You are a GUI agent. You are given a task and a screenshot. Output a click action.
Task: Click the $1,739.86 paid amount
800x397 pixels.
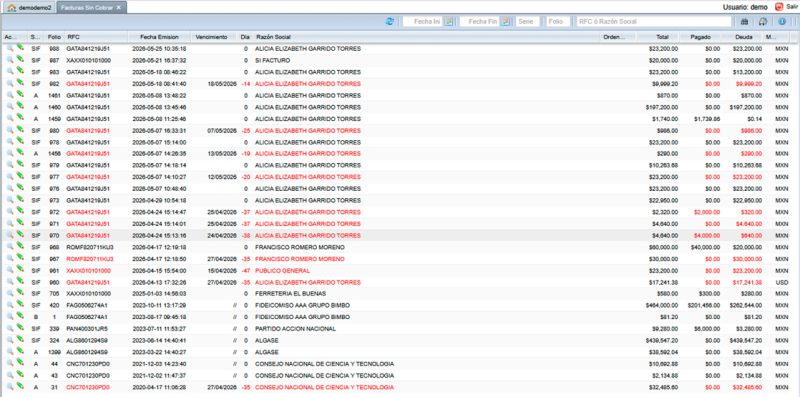point(707,119)
